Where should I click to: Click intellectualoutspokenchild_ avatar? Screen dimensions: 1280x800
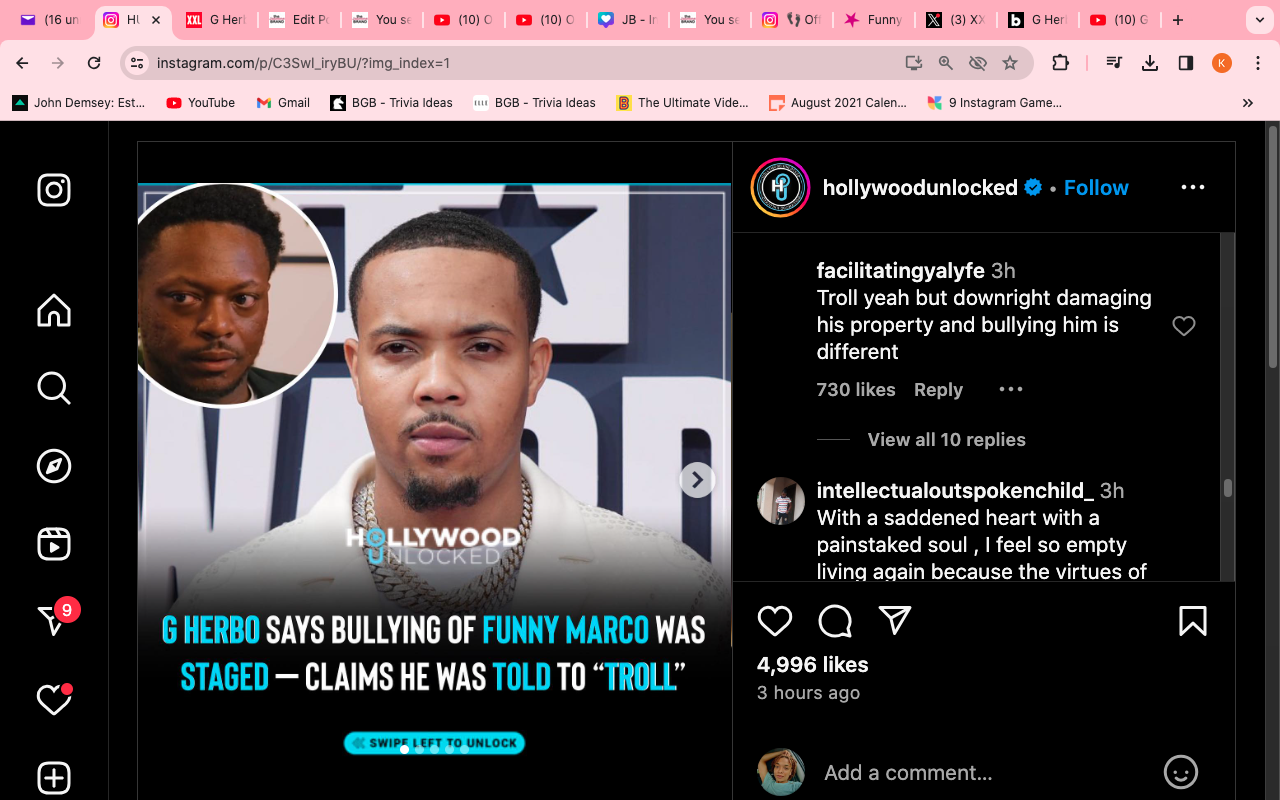pos(780,500)
